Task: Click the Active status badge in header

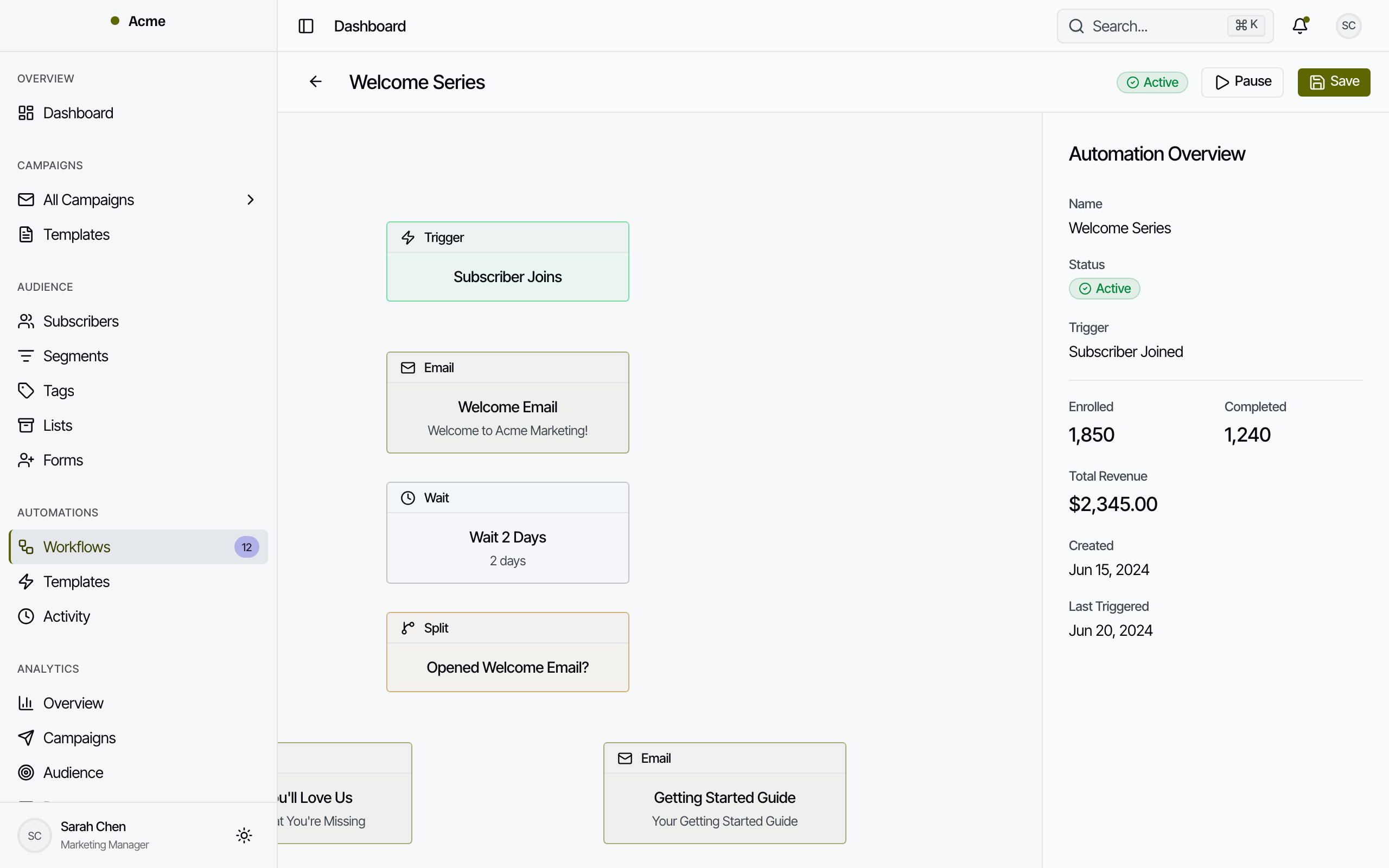Action: 1152,82
